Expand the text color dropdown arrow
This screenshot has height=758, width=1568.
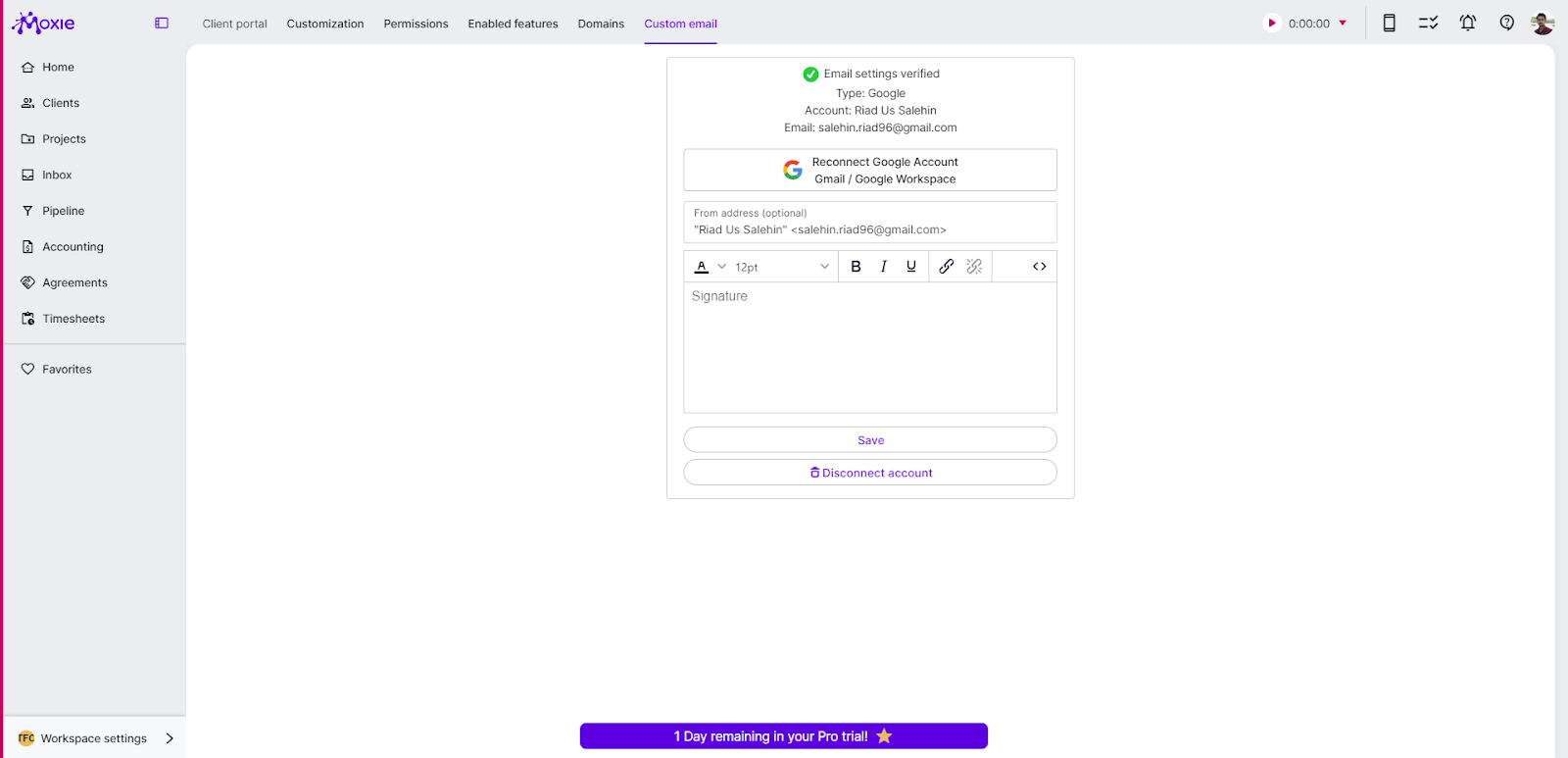click(x=722, y=267)
